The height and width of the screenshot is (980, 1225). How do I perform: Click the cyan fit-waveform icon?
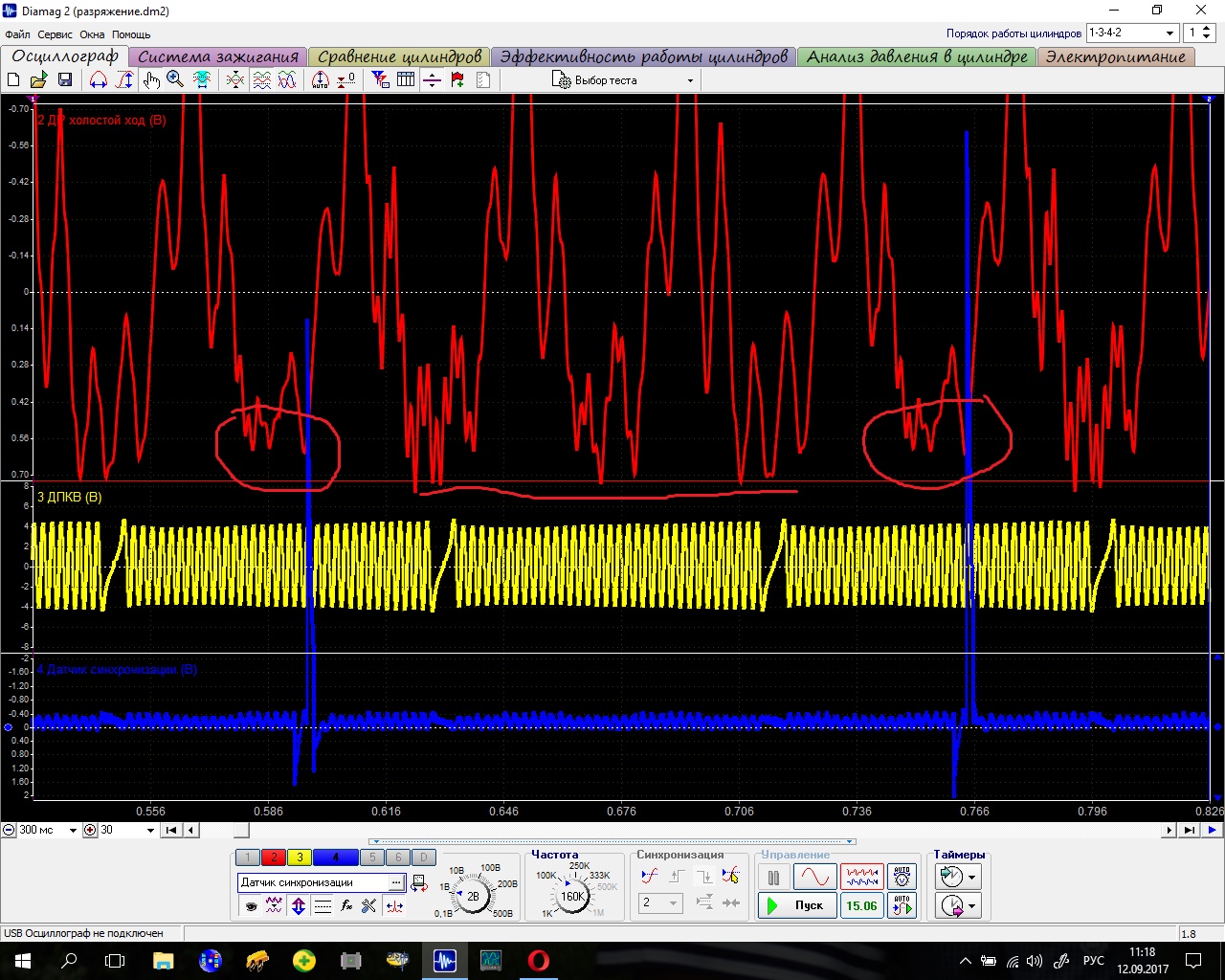(202, 79)
